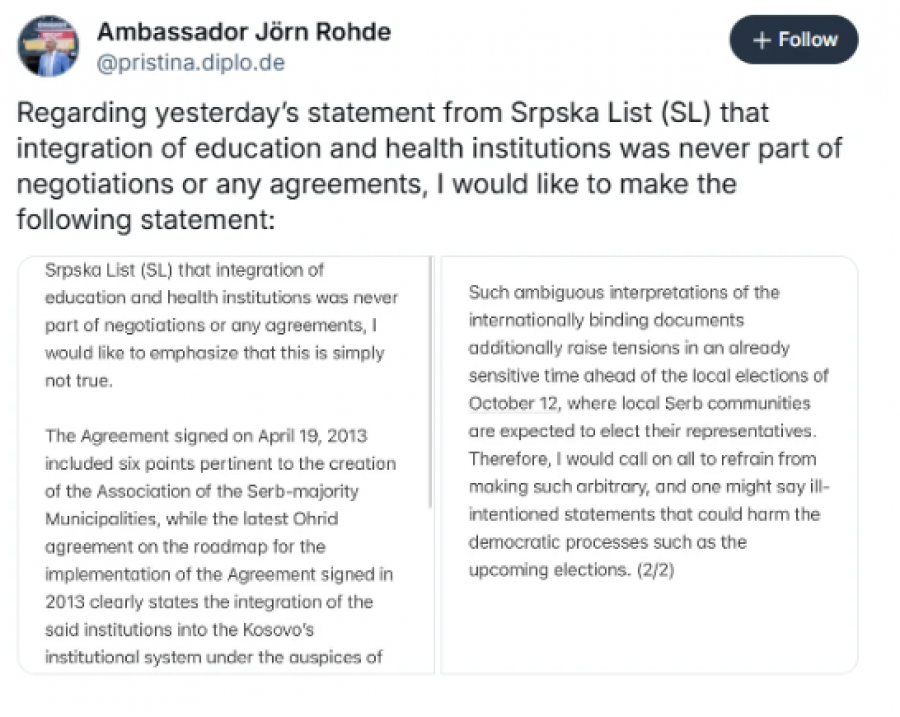Click the @pristina.diplo.de handle
900x717 pixels.
tap(191, 63)
